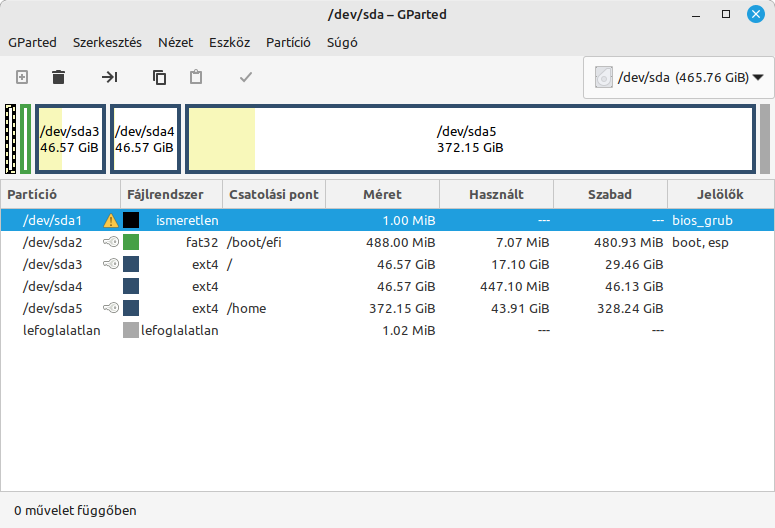
Task: Click the green fat32 color swatch
Action: [131, 242]
